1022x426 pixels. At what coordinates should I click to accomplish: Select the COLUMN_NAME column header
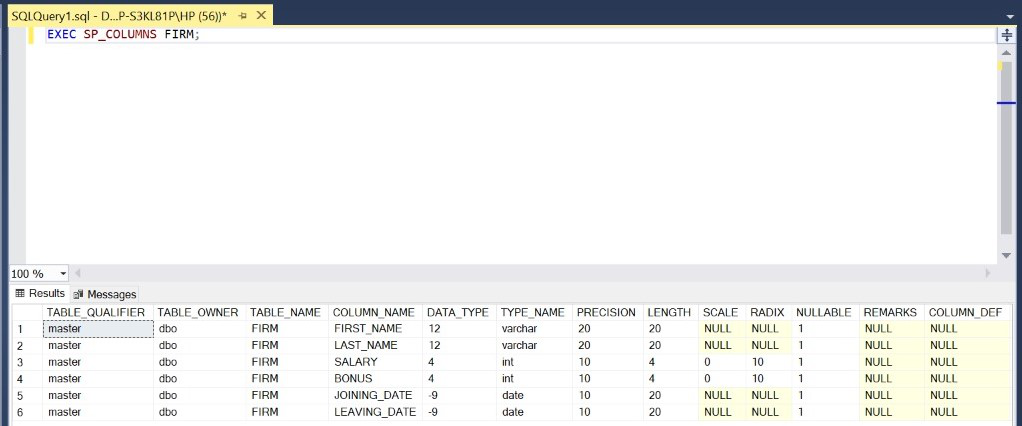point(373,312)
